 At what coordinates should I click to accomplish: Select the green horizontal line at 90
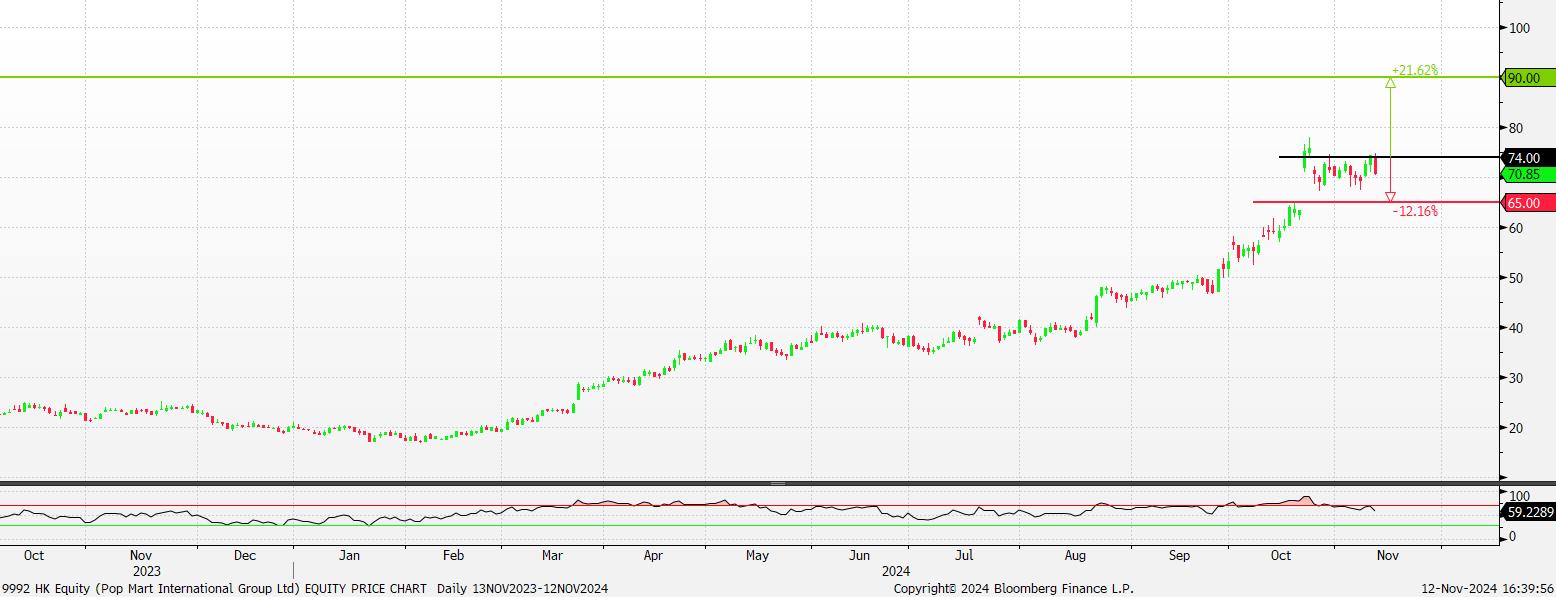click(700, 77)
